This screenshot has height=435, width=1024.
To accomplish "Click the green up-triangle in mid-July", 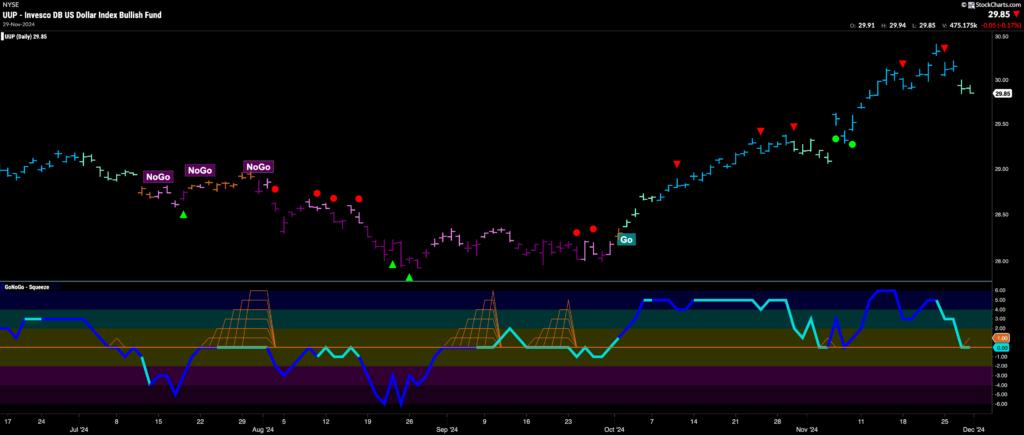I will (x=184, y=214).
